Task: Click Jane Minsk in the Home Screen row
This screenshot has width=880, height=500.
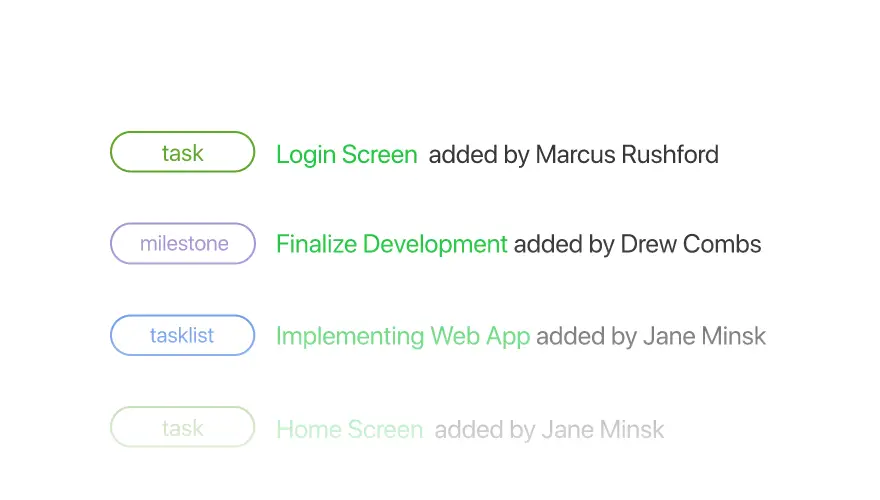Action: (x=603, y=430)
